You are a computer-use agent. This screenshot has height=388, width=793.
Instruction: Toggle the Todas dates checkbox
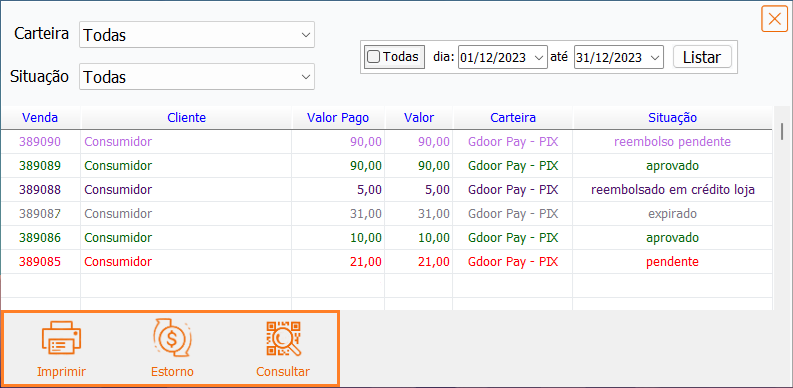click(373, 57)
